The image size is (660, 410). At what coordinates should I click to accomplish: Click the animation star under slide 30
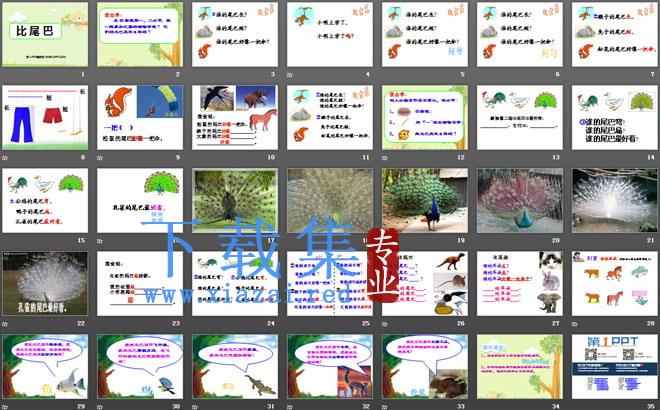[100, 407]
